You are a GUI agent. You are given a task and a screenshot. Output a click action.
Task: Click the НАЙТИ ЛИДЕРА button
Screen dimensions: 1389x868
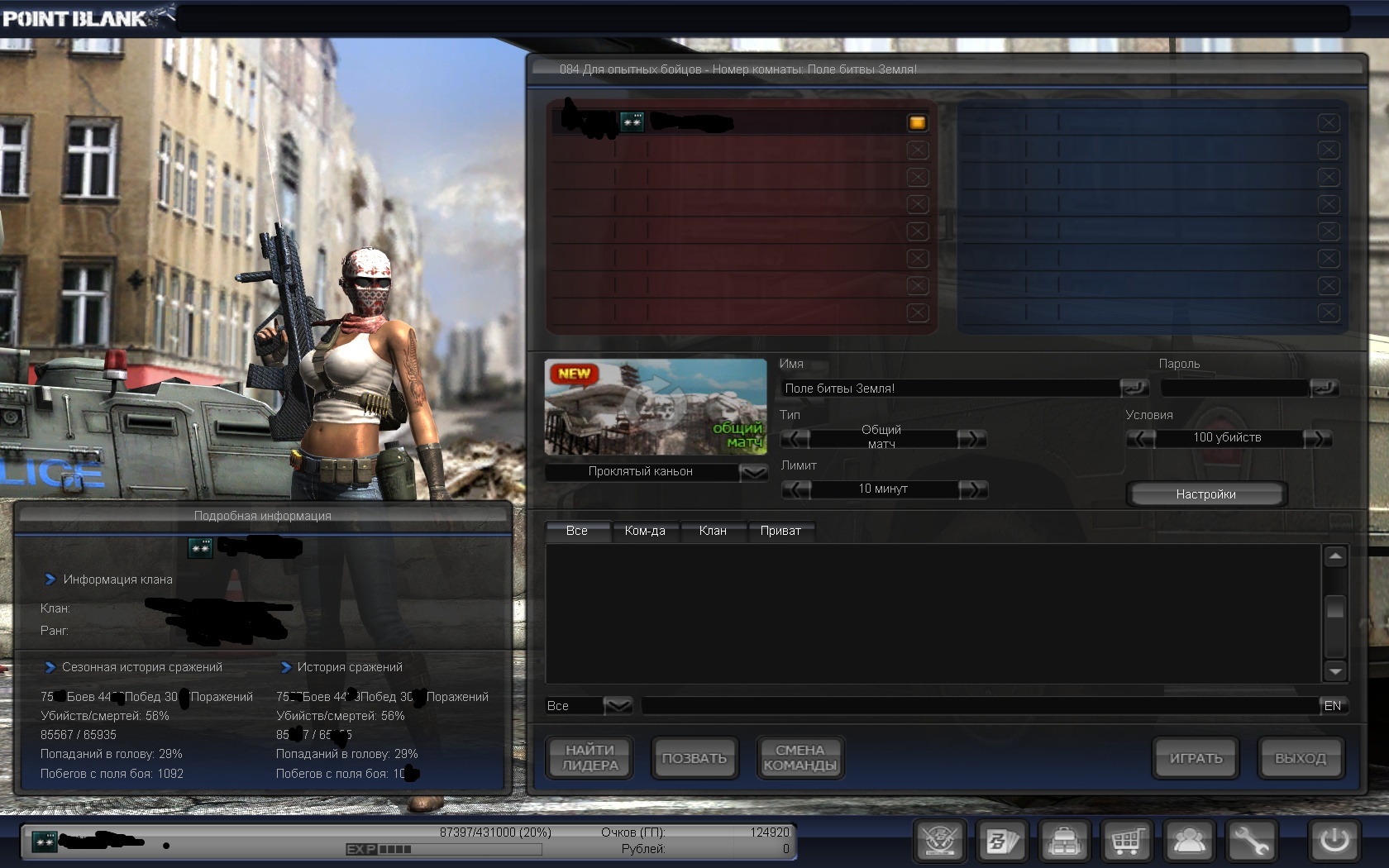click(x=590, y=758)
